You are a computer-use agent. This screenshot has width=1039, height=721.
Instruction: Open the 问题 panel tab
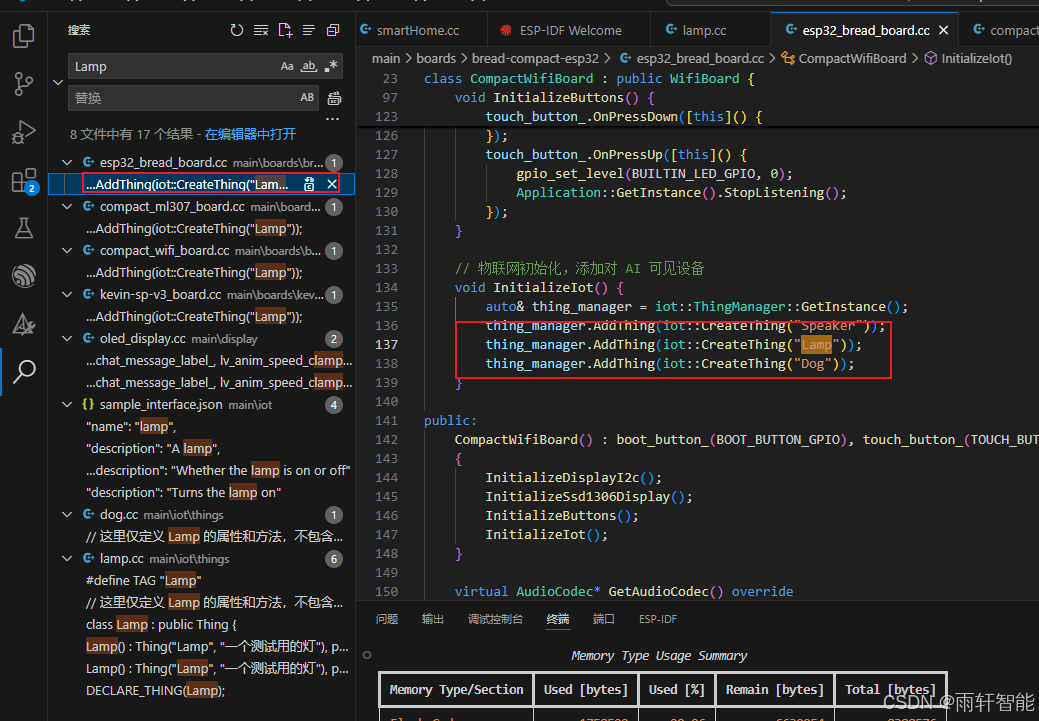(387, 619)
